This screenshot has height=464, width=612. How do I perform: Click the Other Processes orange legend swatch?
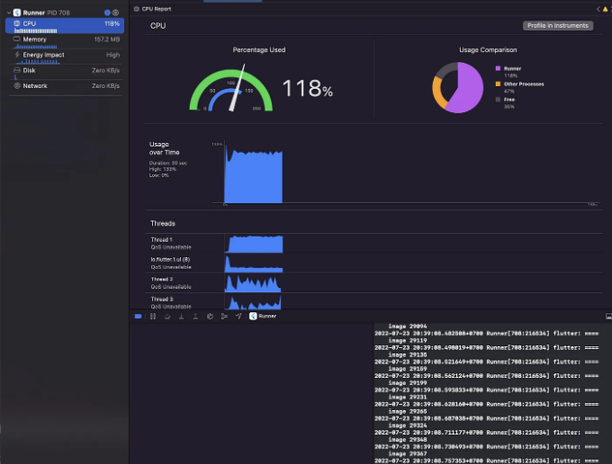point(498,84)
